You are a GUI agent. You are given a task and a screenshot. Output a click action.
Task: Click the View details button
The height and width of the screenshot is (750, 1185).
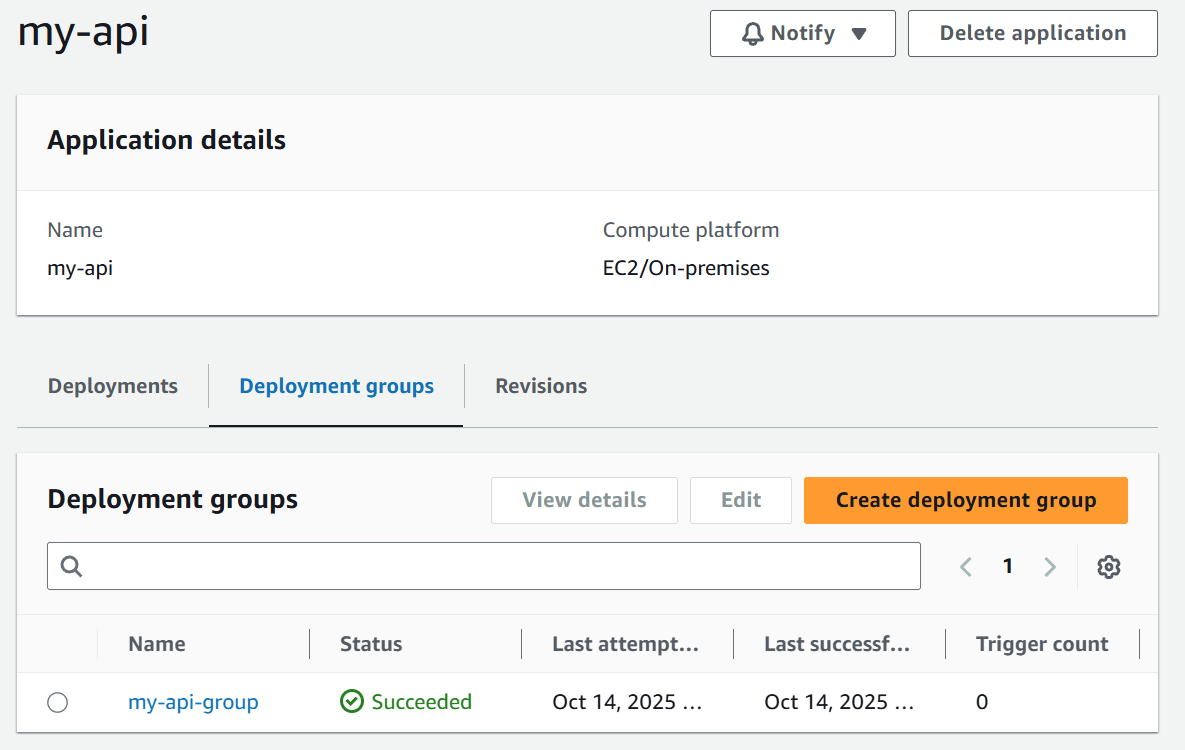[584, 500]
